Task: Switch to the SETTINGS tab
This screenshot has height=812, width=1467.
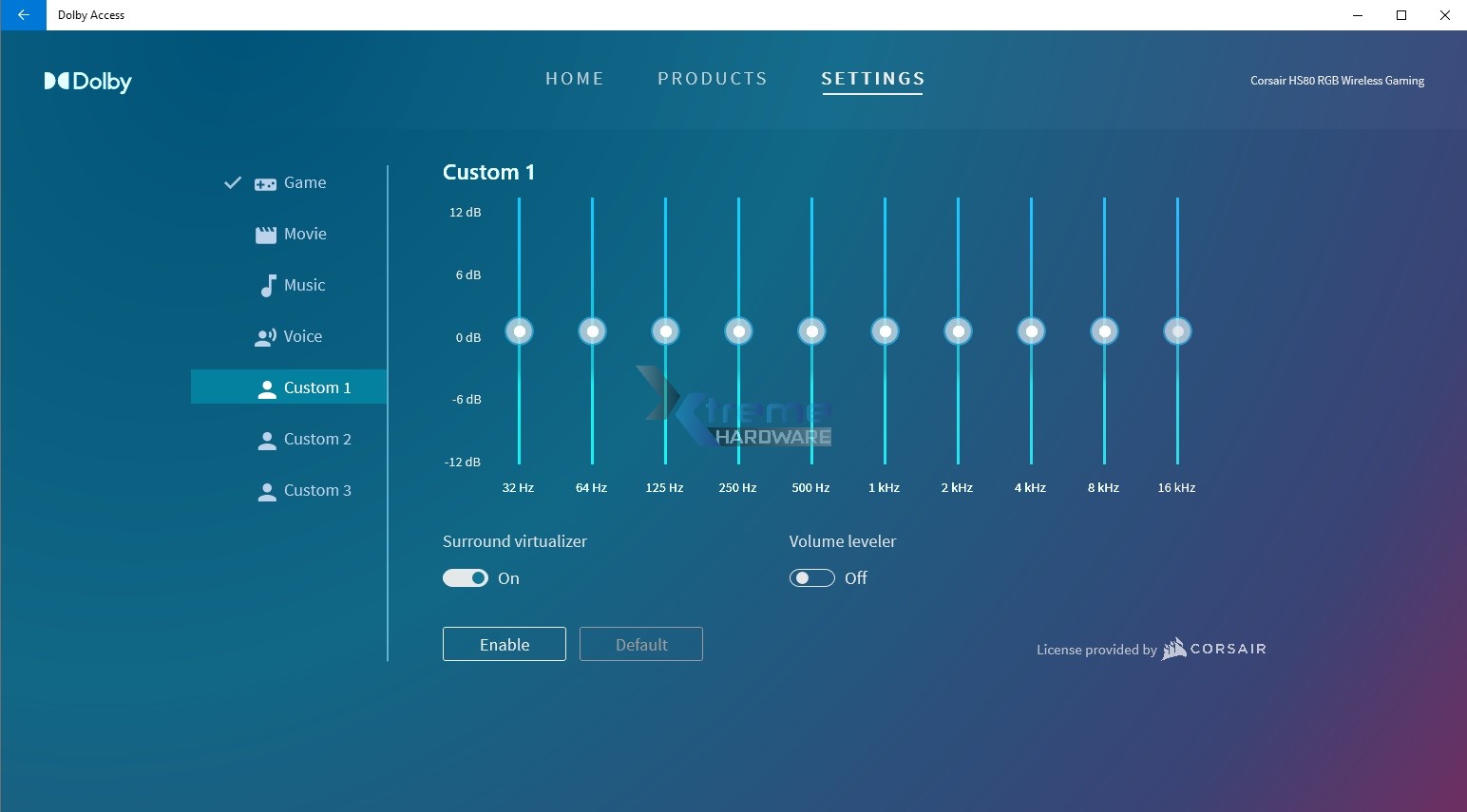Action: click(x=872, y=79)
